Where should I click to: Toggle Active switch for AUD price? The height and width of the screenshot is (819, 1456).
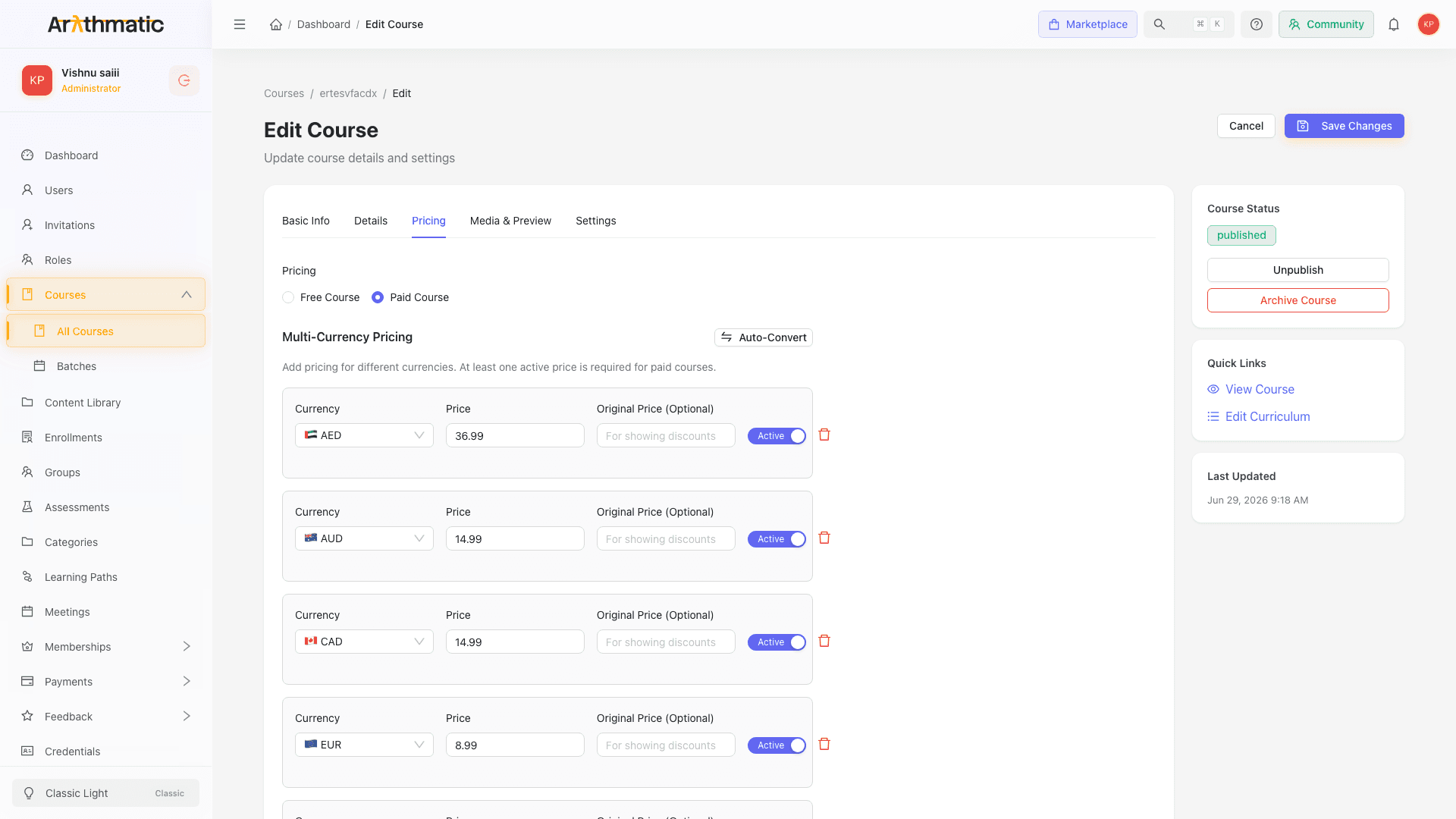pos(777,539)
